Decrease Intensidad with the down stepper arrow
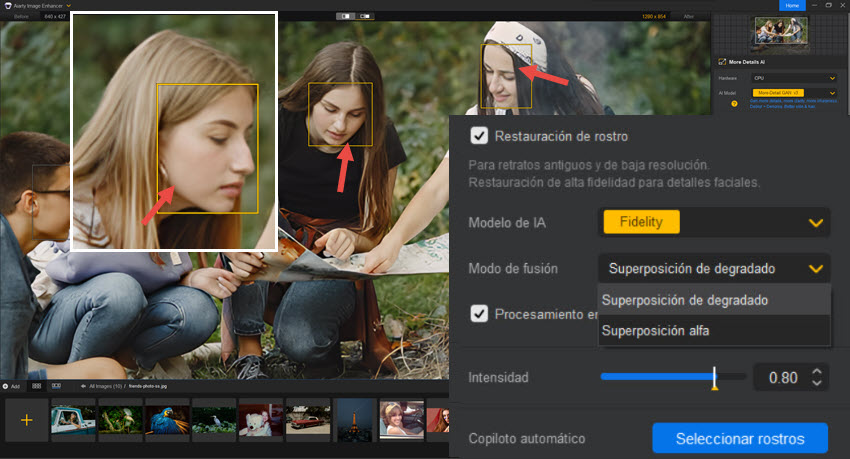850x459 pixels. tap(817, 382)
